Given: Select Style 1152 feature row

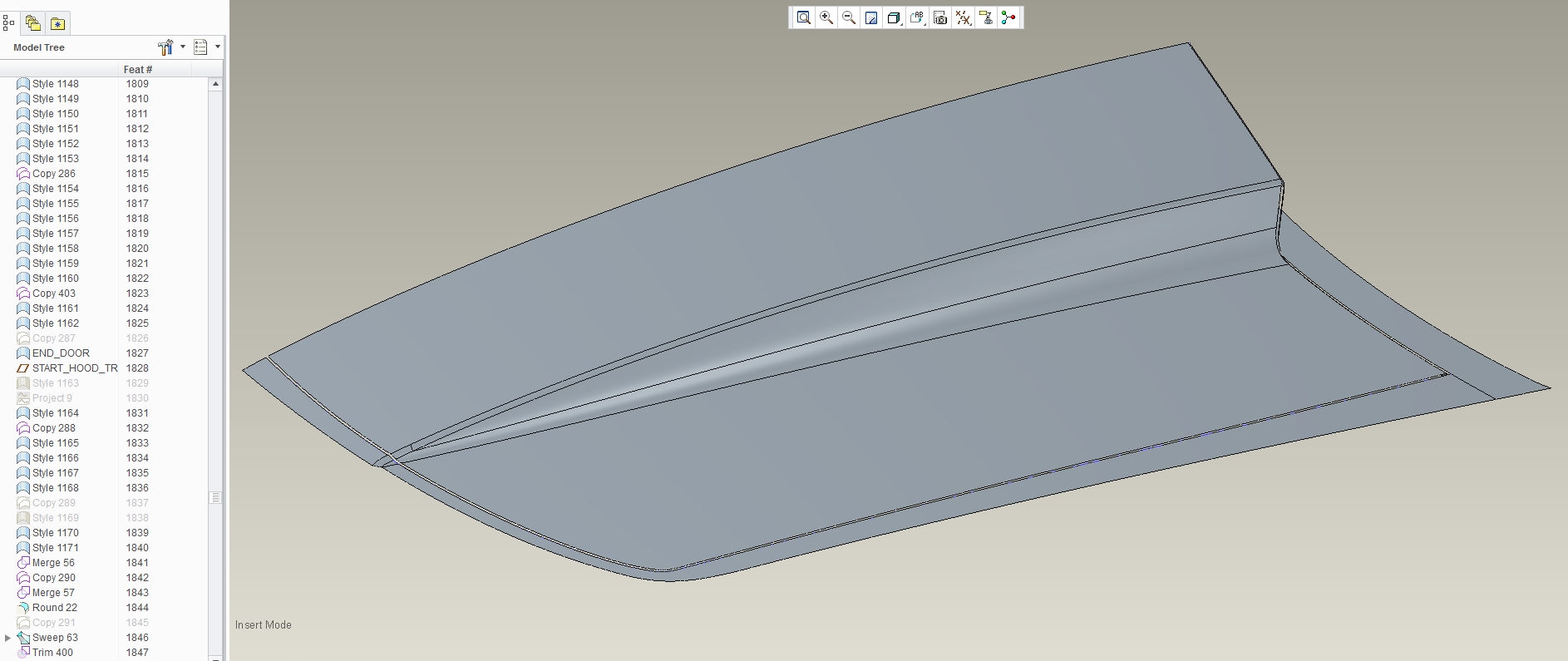Looking at the screenshot, I should [56, 144].
